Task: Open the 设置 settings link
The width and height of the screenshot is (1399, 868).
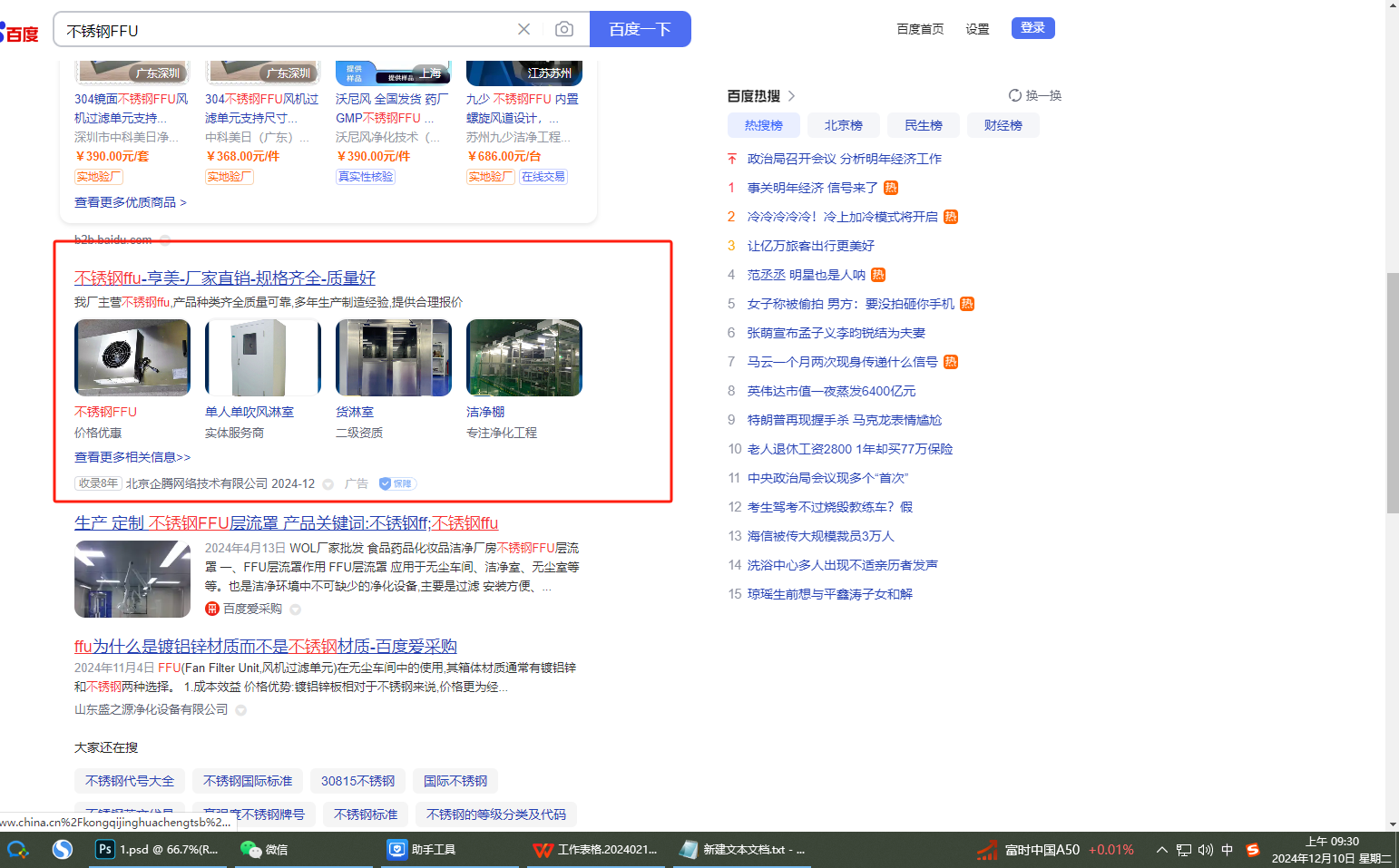Action: click(x=978, y=29)
